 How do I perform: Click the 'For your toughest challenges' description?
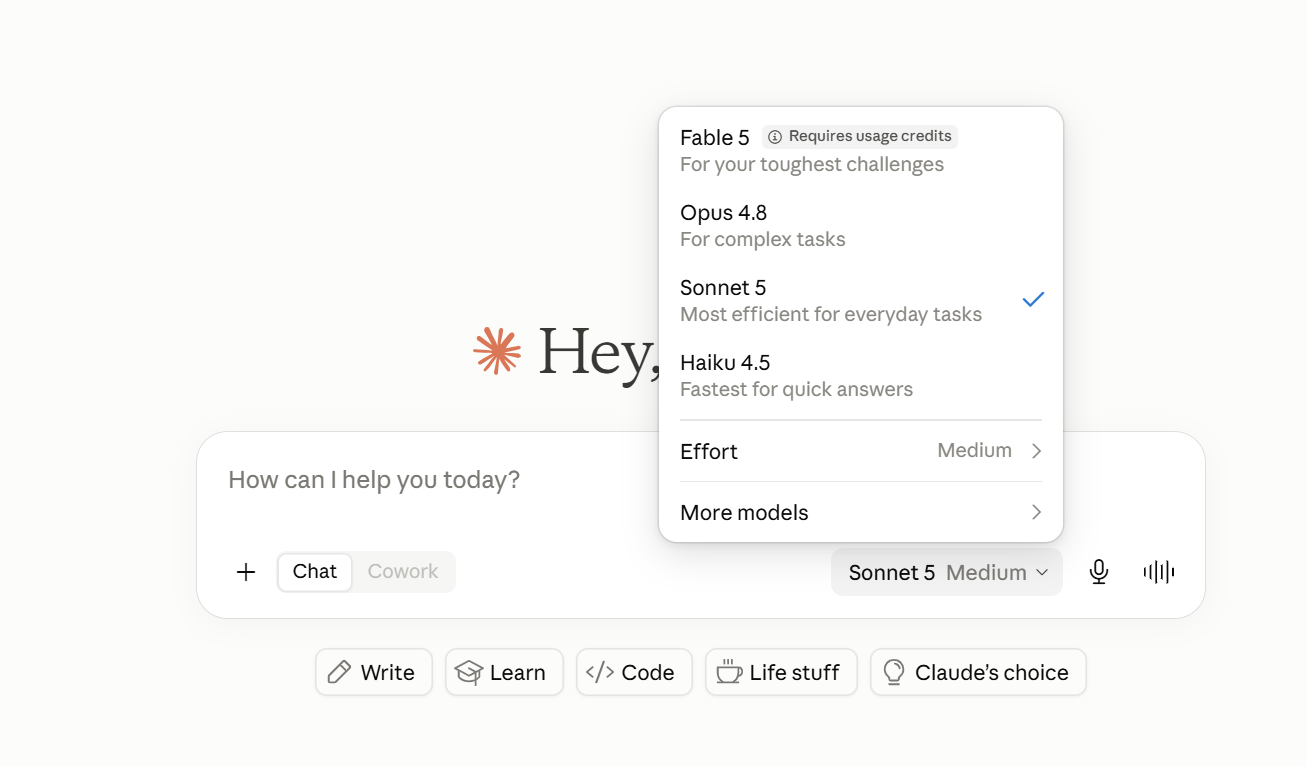(812, 165)
